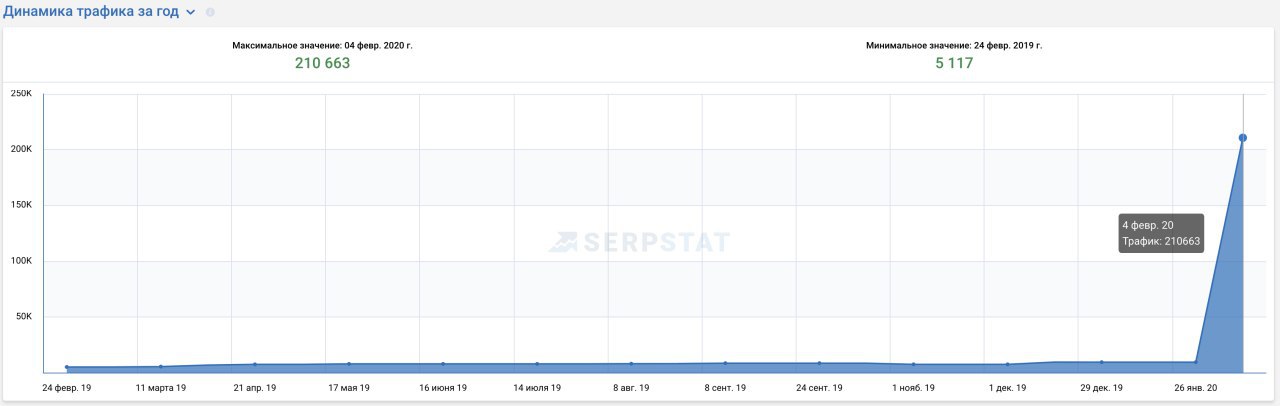Click the "17 мая 19" x-axis label
The width and height of the screenshot is (1280, 406).
pos(349,387)
